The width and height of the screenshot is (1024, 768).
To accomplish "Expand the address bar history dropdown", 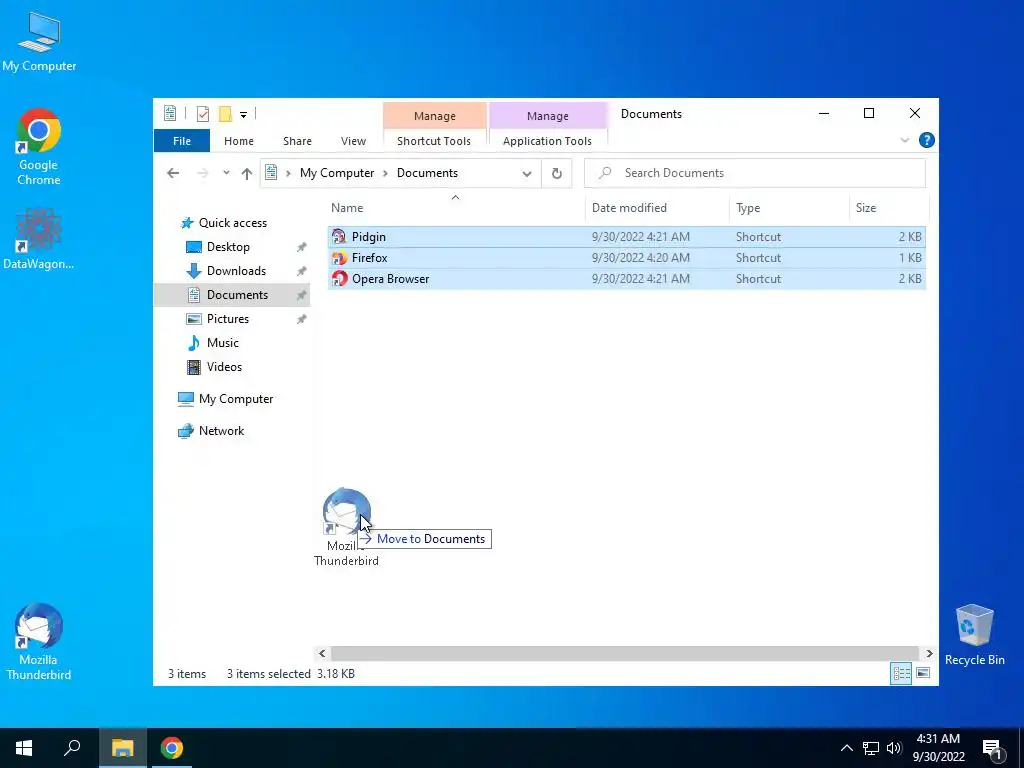I will point(526,174).
